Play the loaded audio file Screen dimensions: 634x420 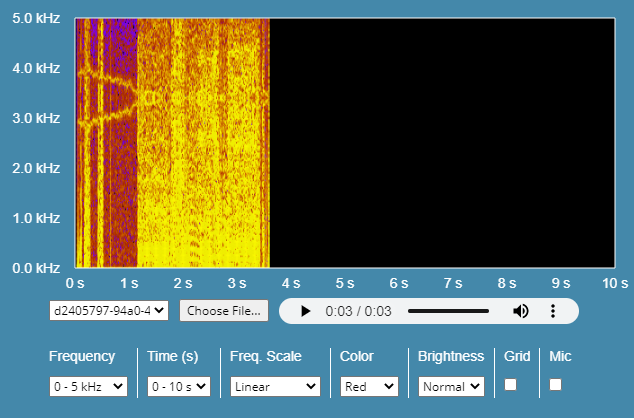tap(306, 311)
